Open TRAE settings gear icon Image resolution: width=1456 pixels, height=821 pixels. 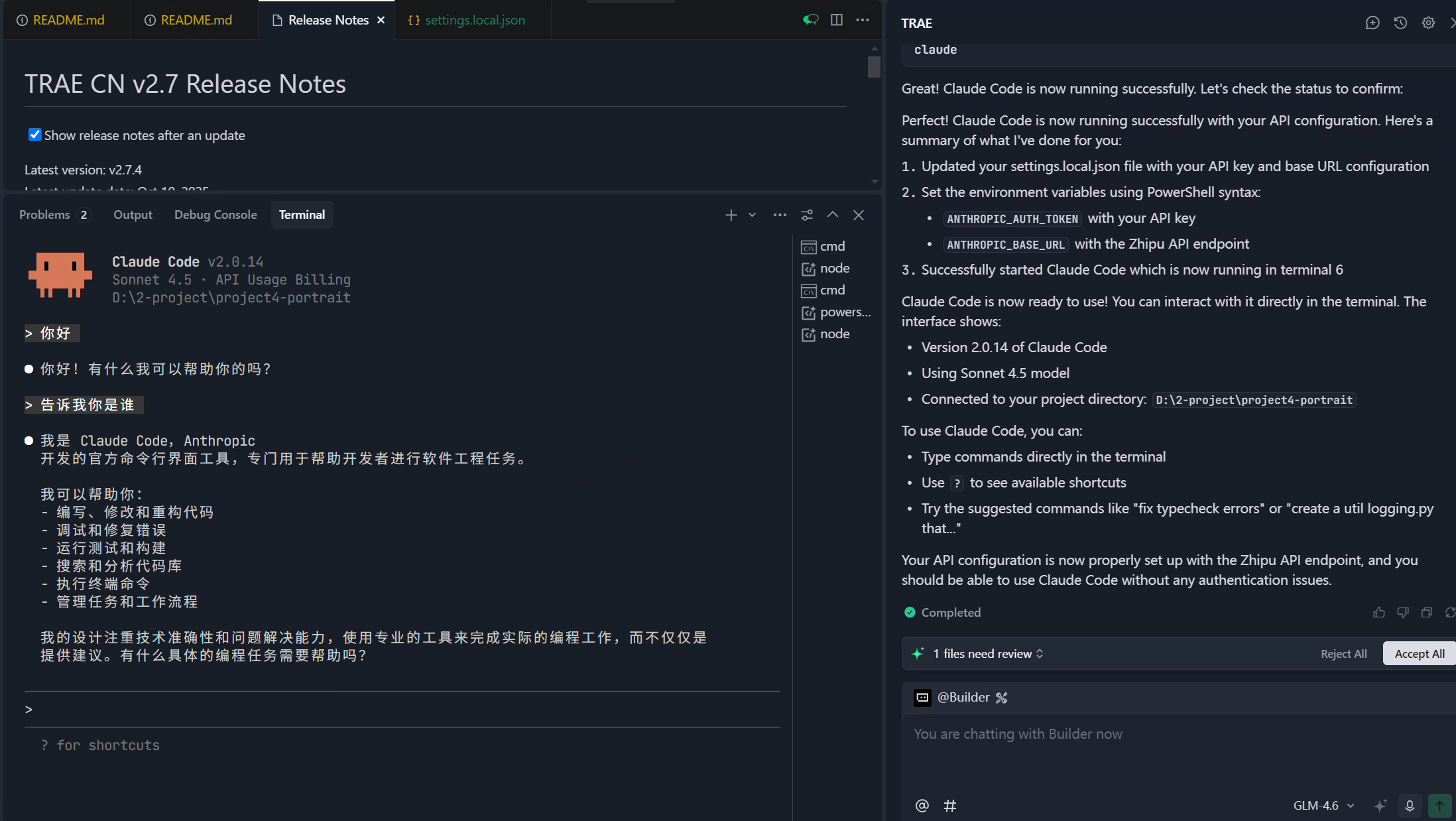1428,23
